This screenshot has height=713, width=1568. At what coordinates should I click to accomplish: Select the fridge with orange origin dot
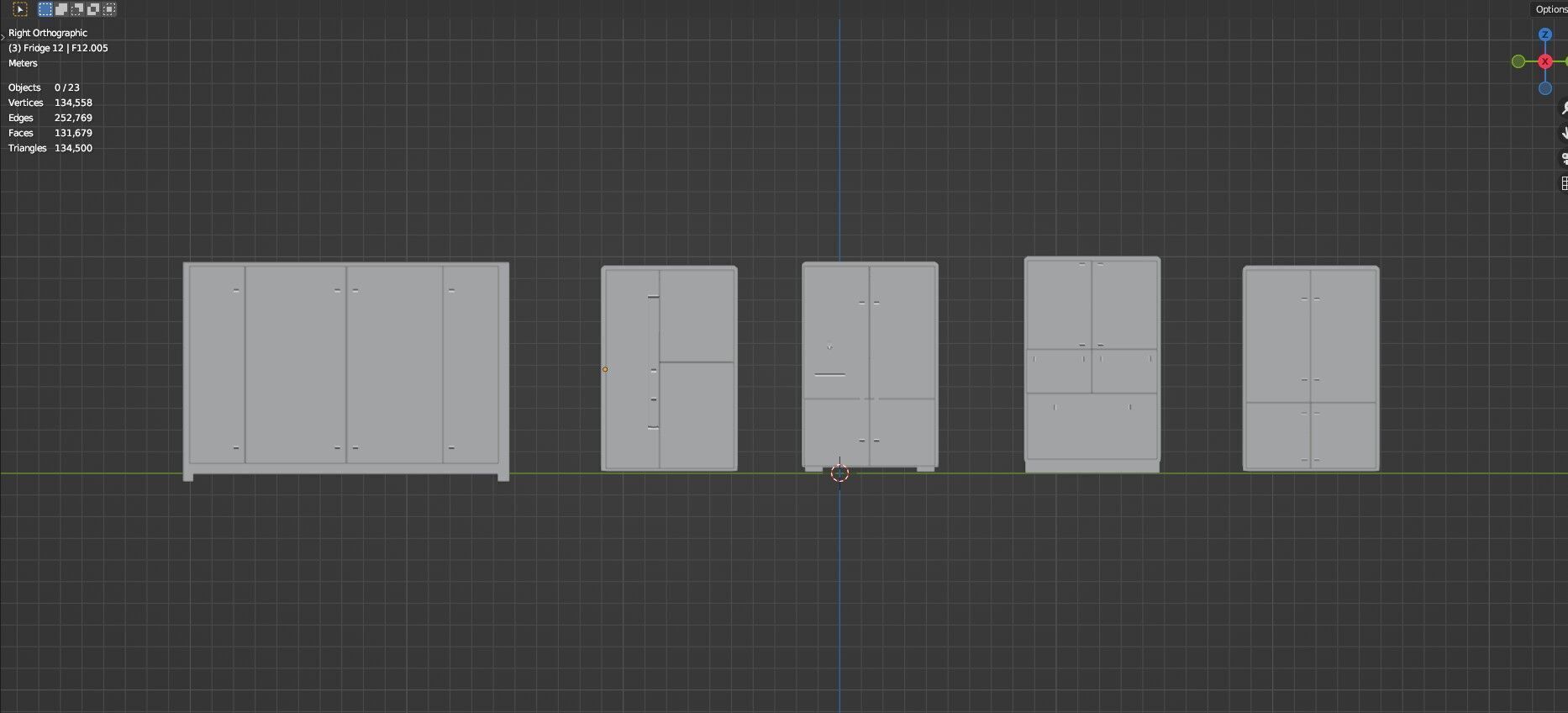(x=669, y=368)
